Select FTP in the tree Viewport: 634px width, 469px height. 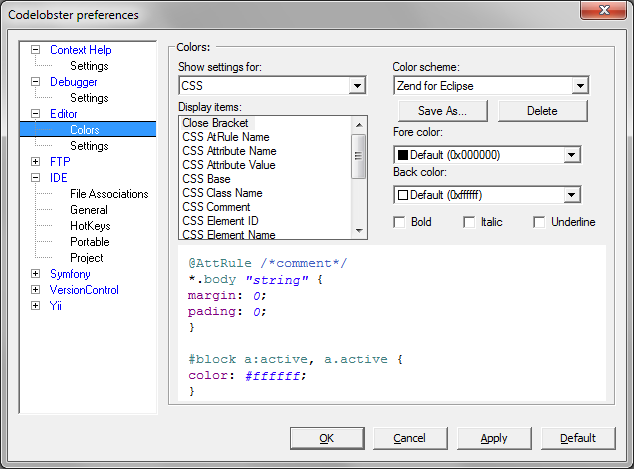60,162
